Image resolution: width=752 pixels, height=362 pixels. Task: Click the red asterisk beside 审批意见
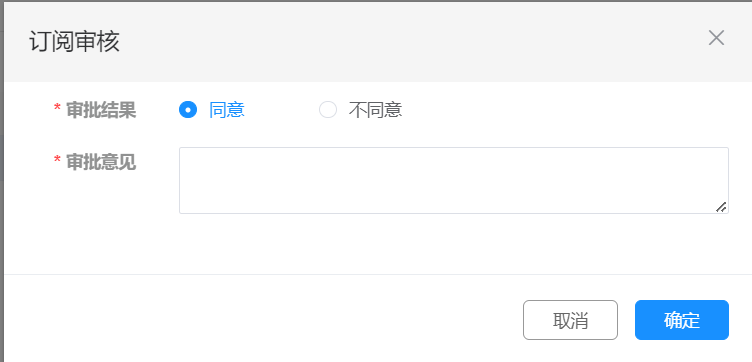[x=57, y=162]
